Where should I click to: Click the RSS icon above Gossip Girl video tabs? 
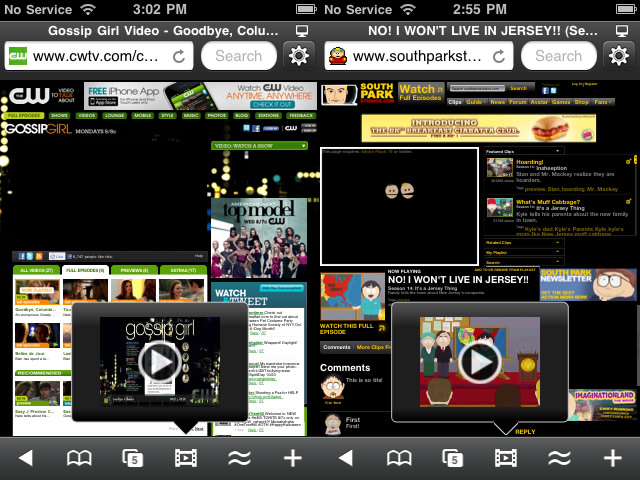point(39,256)
